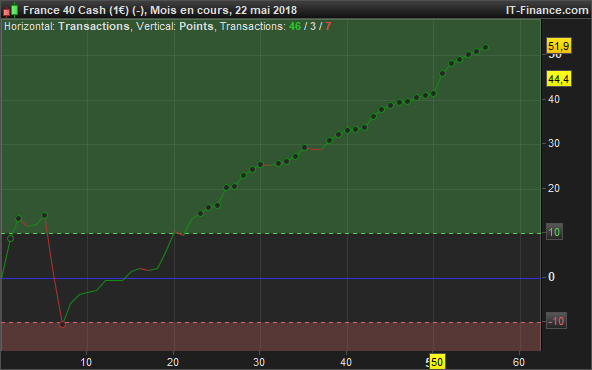This screenshot has width=592, height=370.
Task: Click the 30 value on vertical axis
Action: pyautogui.click(x=553, y=143)
